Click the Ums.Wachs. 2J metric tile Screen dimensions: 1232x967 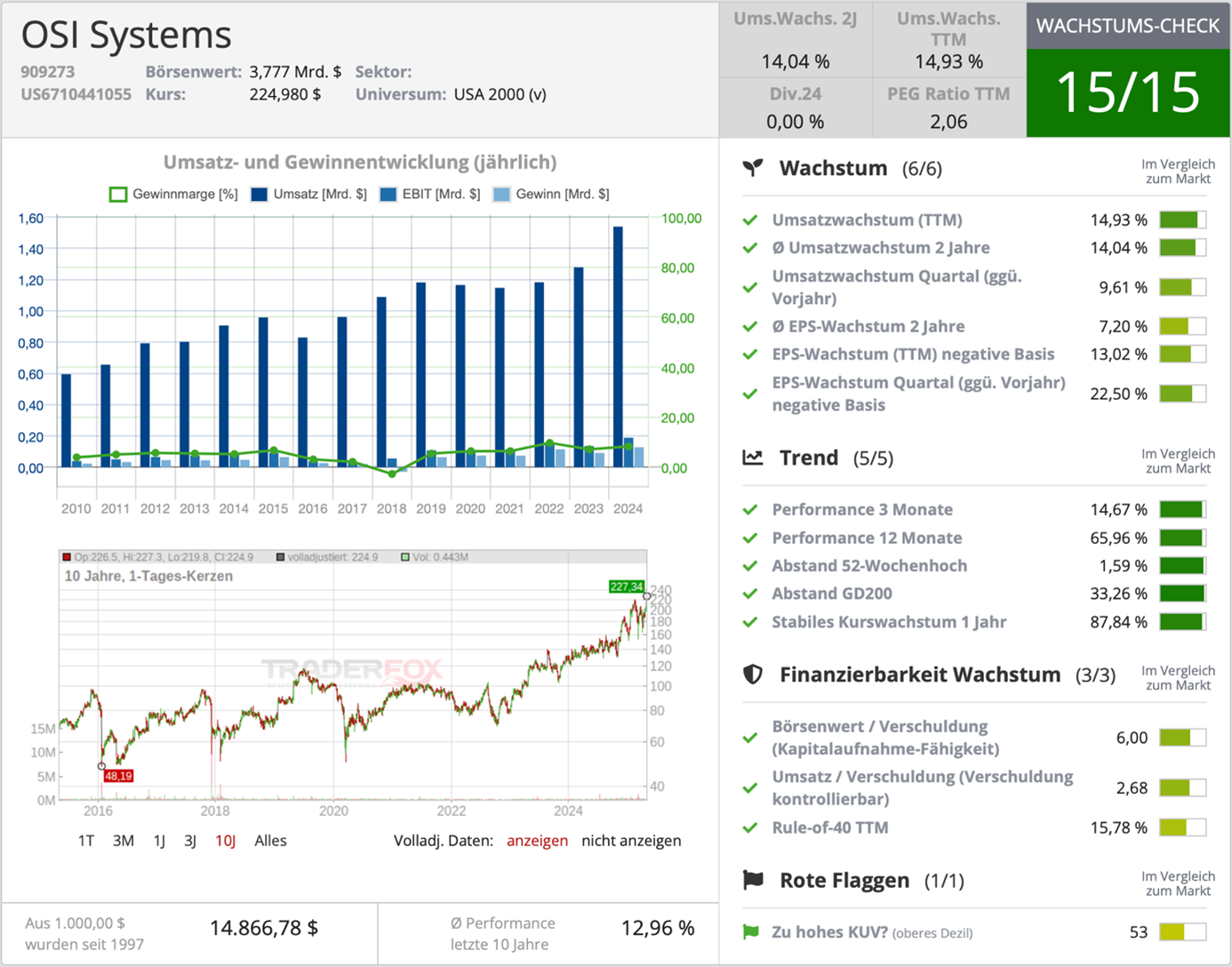(x=796, y=40)
